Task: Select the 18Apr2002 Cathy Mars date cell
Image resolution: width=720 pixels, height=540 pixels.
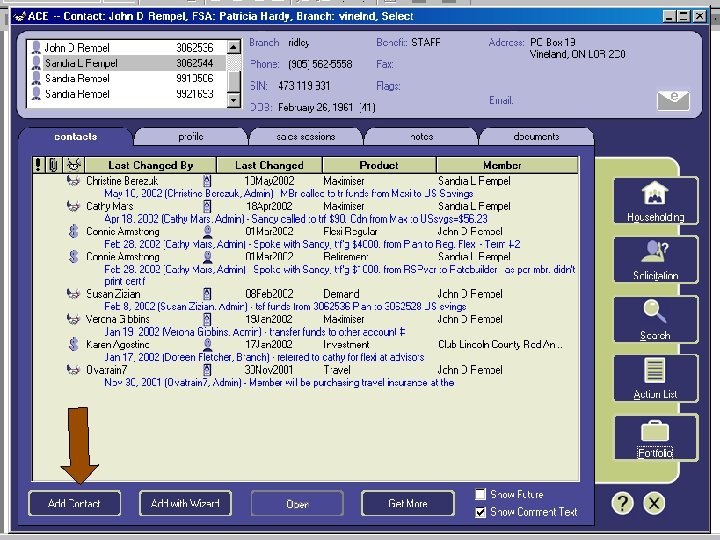Action: click(269, 206)
